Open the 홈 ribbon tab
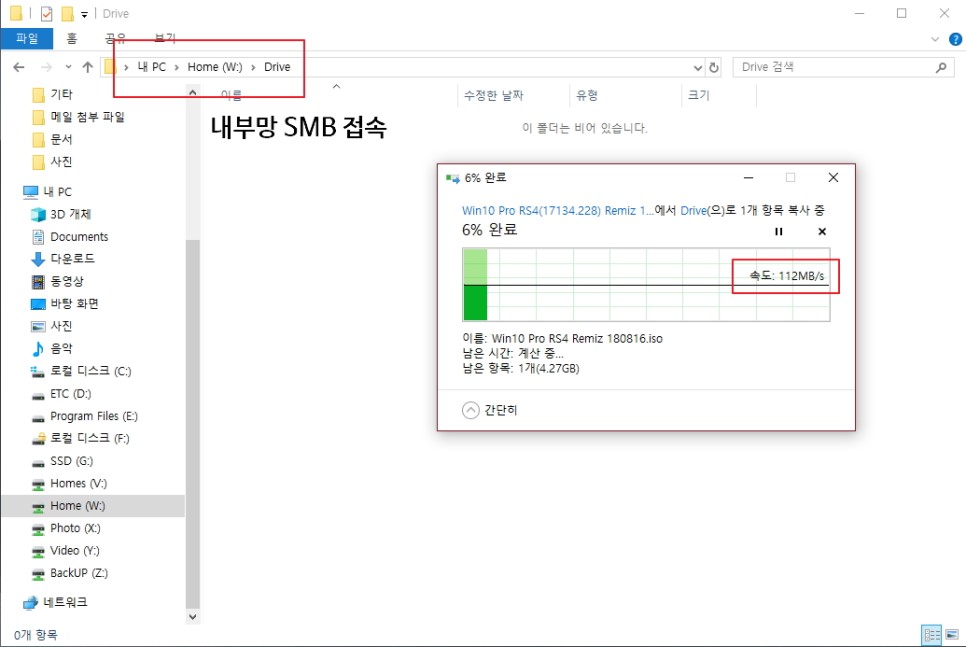 (71, 38)
